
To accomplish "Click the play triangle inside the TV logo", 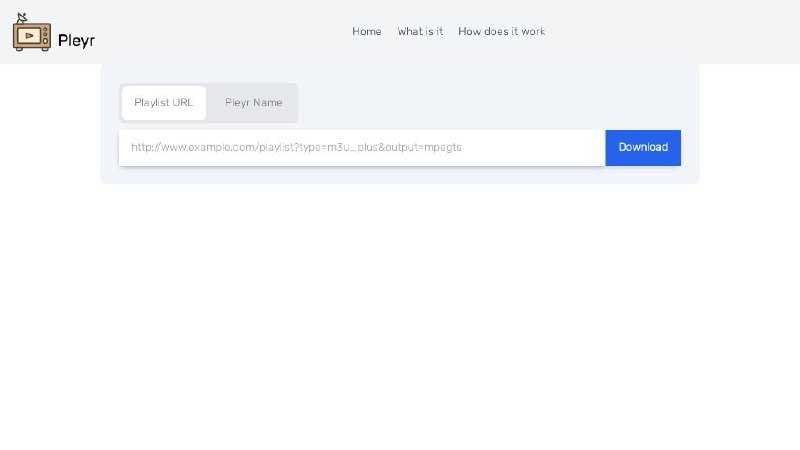I will 30,36.
